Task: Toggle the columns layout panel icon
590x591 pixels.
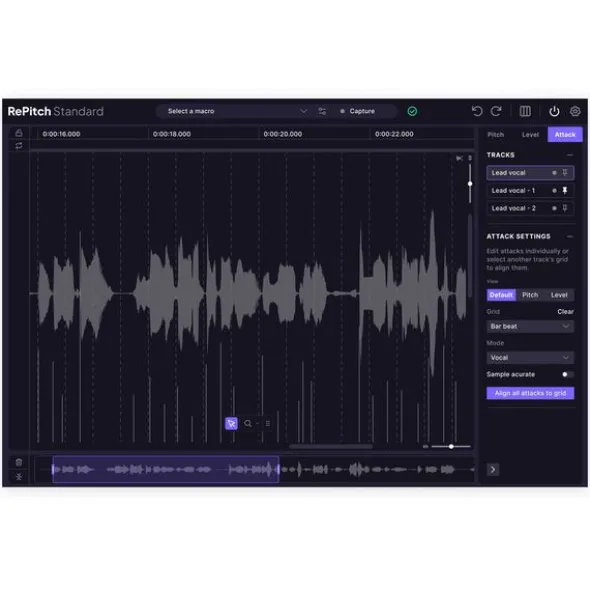Action: point(525,111)
